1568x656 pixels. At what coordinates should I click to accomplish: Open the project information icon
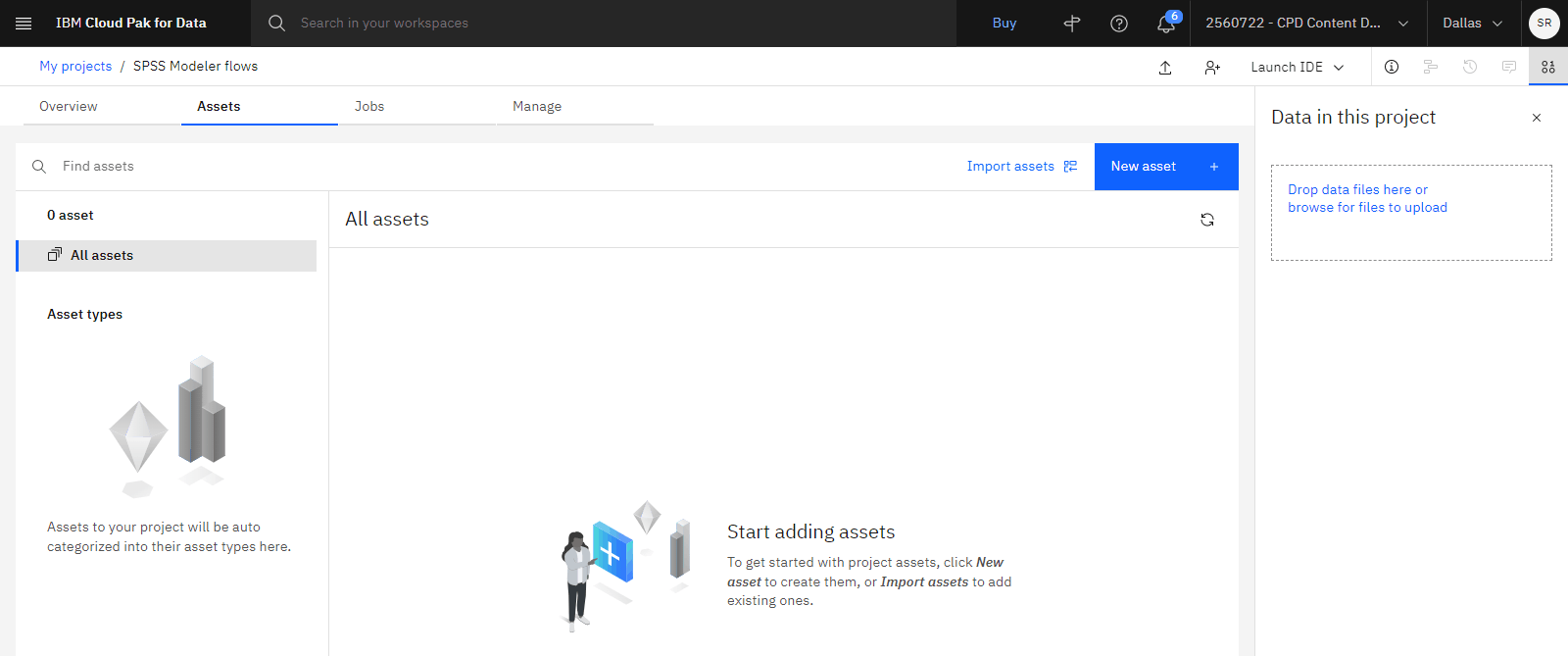1391,67
